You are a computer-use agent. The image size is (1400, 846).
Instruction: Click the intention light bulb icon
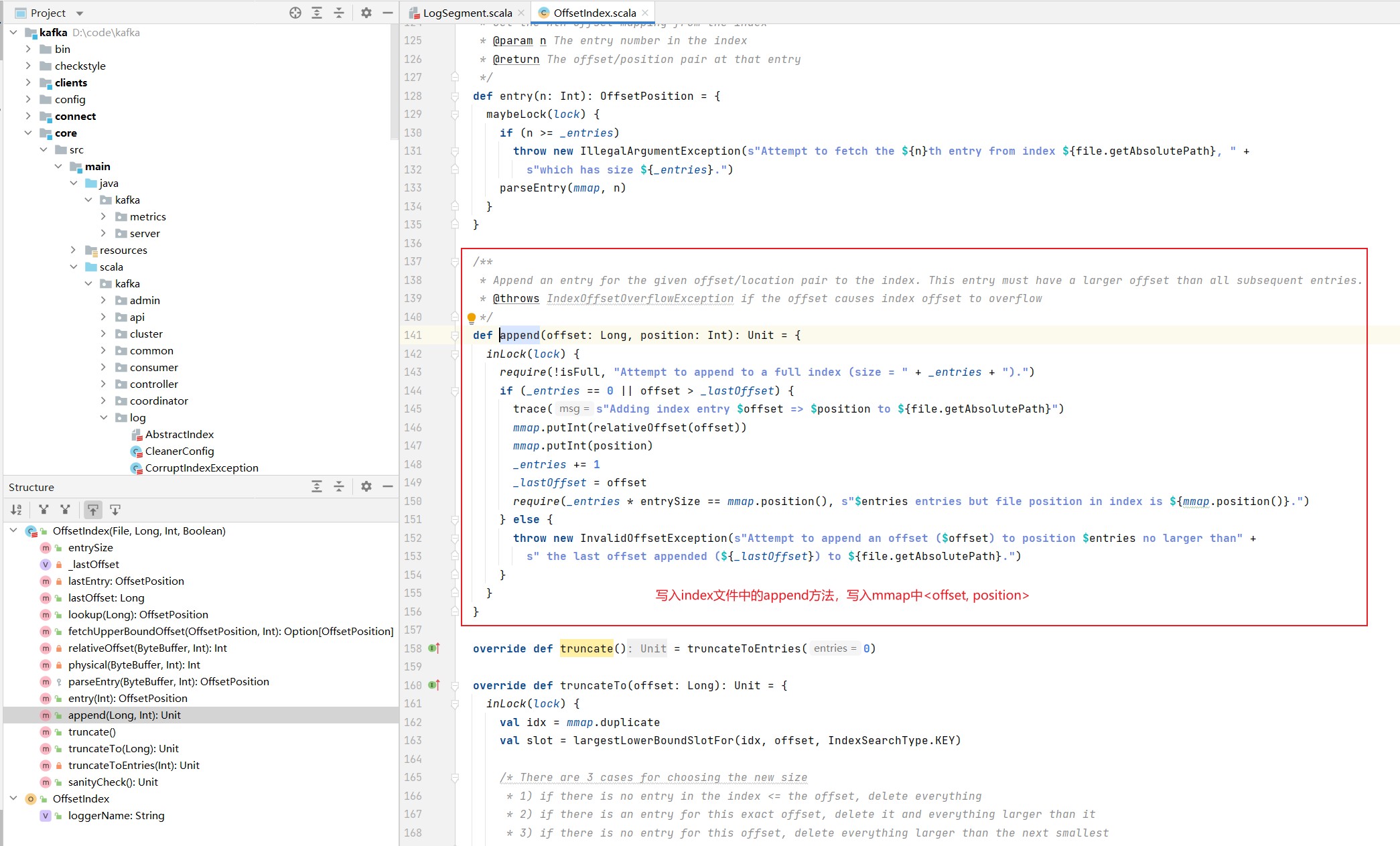pyautogui.click(x=471, y=318)
